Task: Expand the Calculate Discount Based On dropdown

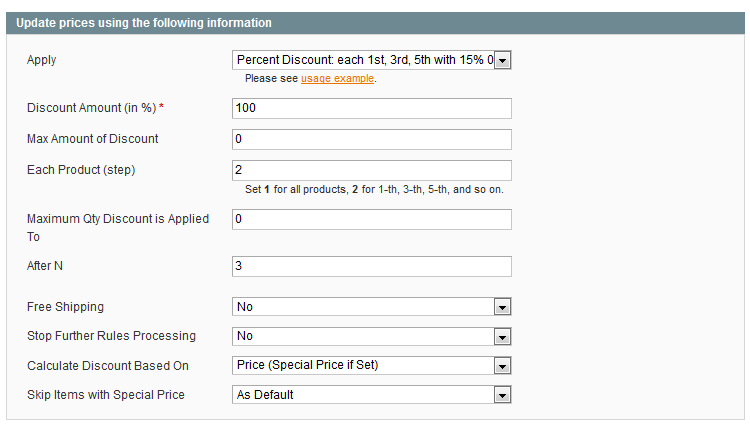Action: [372, 365]
